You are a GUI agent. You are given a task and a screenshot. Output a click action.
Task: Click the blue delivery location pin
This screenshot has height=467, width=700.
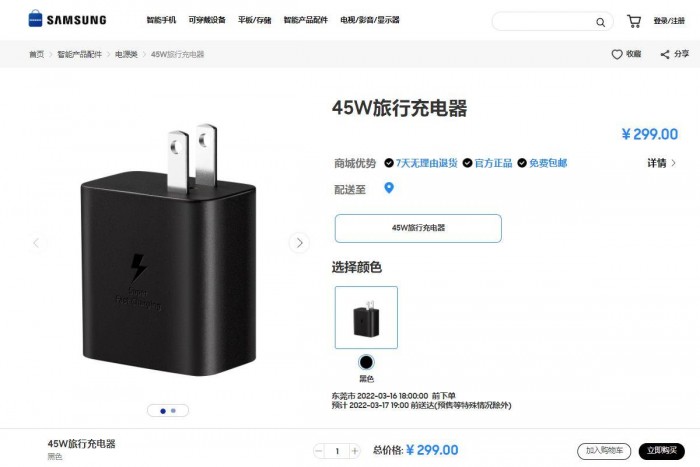click(389, 188)
